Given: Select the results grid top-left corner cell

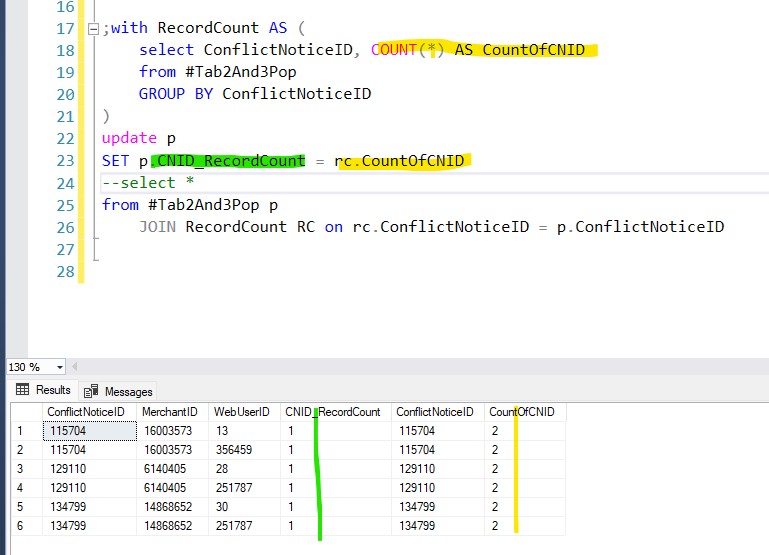Looking at the screenshot, I should [26, 412].
